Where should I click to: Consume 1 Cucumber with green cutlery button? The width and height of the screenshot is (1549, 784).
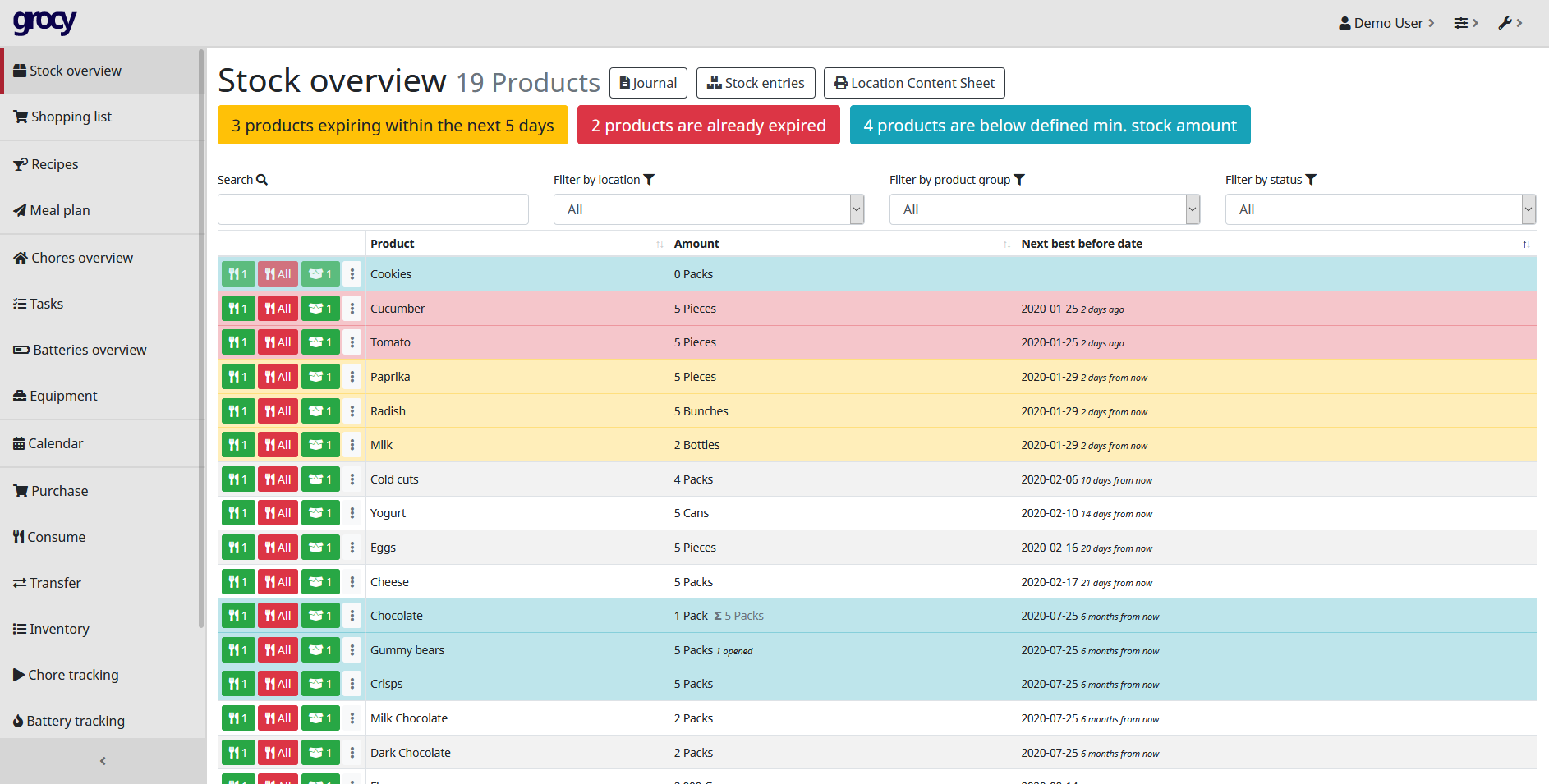237,309
